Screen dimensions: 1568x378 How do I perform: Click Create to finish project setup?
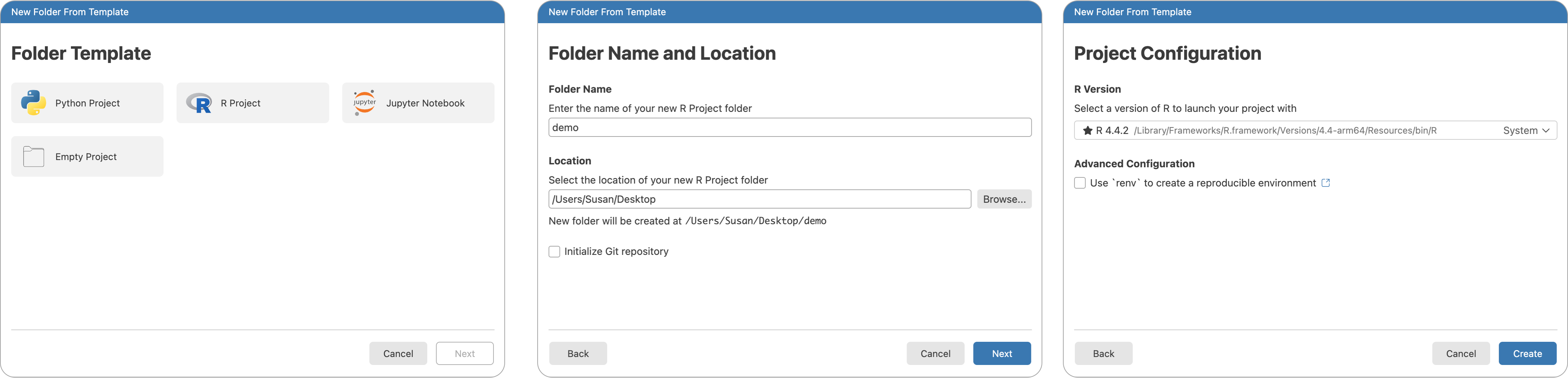click(1527, 353)
